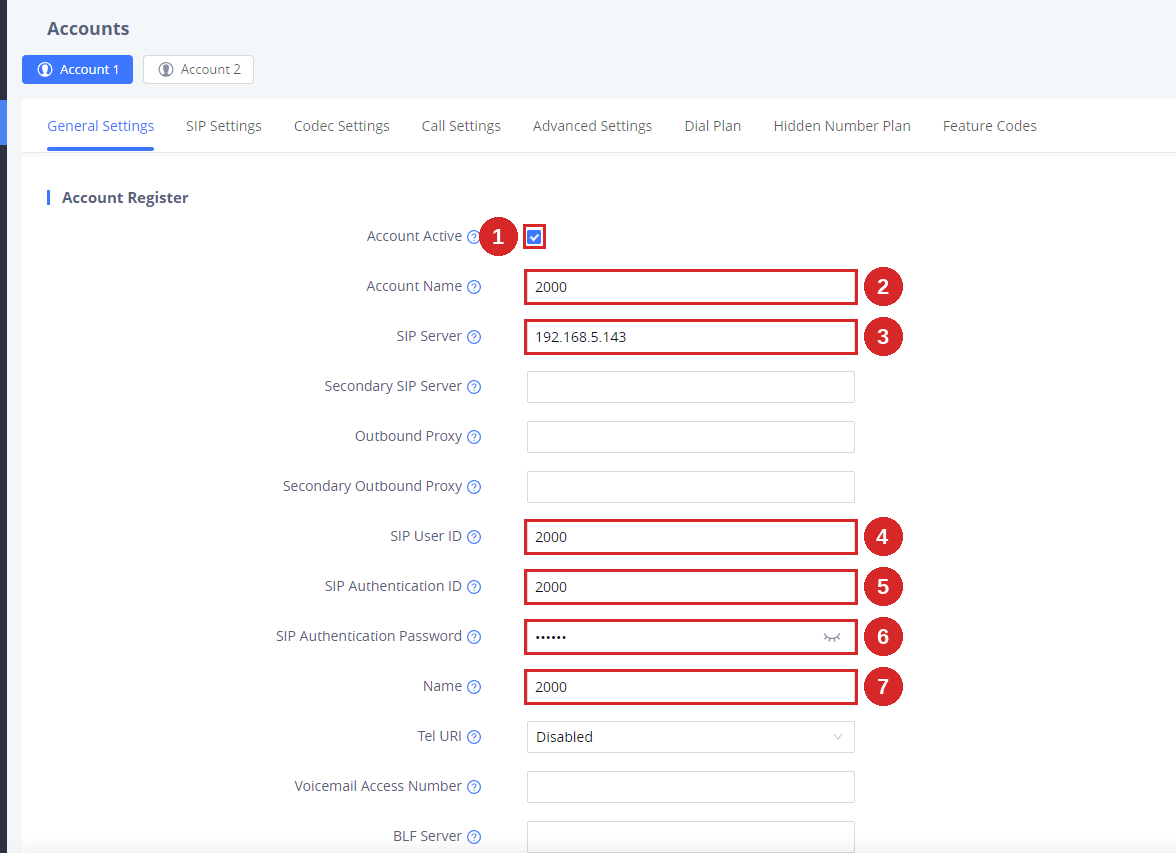Screen dimensions: 1176x853
Task: Click the SIP User ID field
Action: pyautogui.click(x=690, y=537)
